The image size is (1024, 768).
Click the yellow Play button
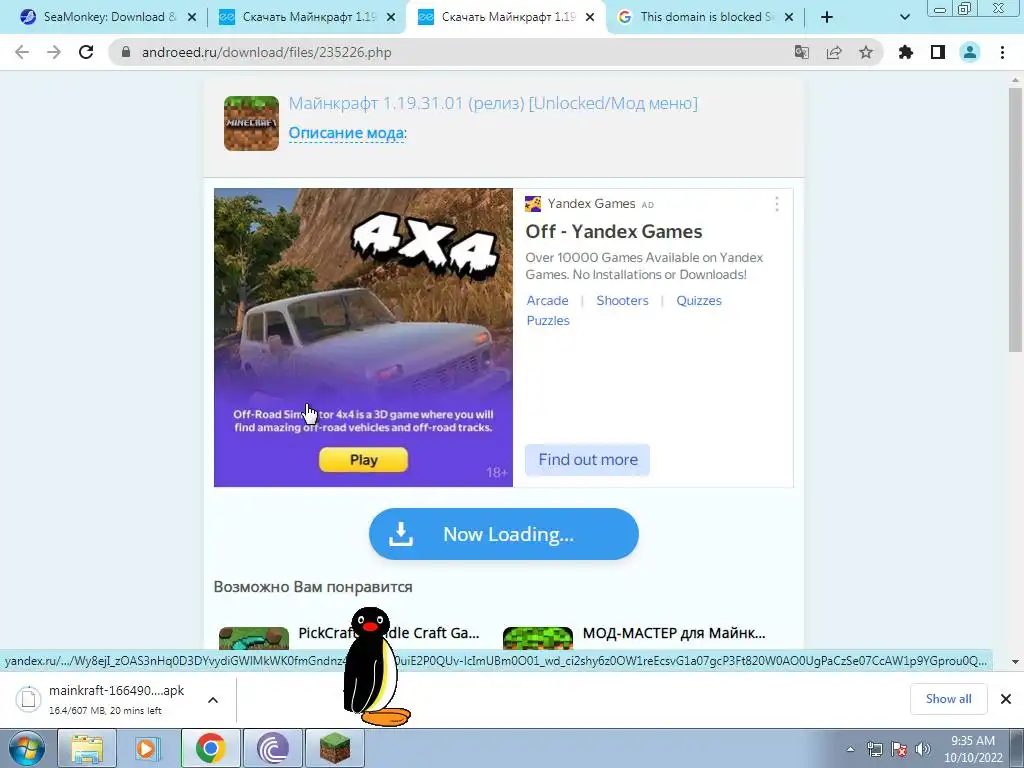[x=363, y=460]
